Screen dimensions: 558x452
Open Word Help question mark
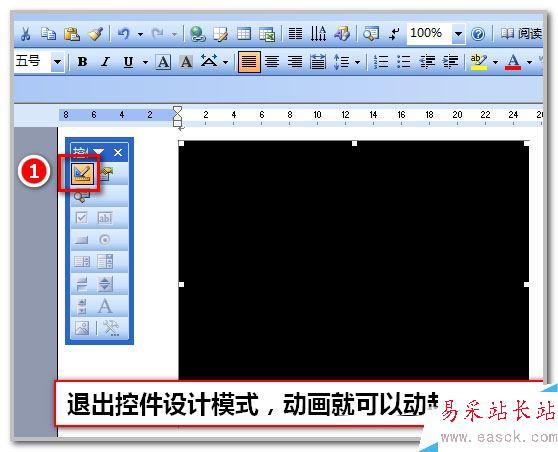[x=478, y=34]
